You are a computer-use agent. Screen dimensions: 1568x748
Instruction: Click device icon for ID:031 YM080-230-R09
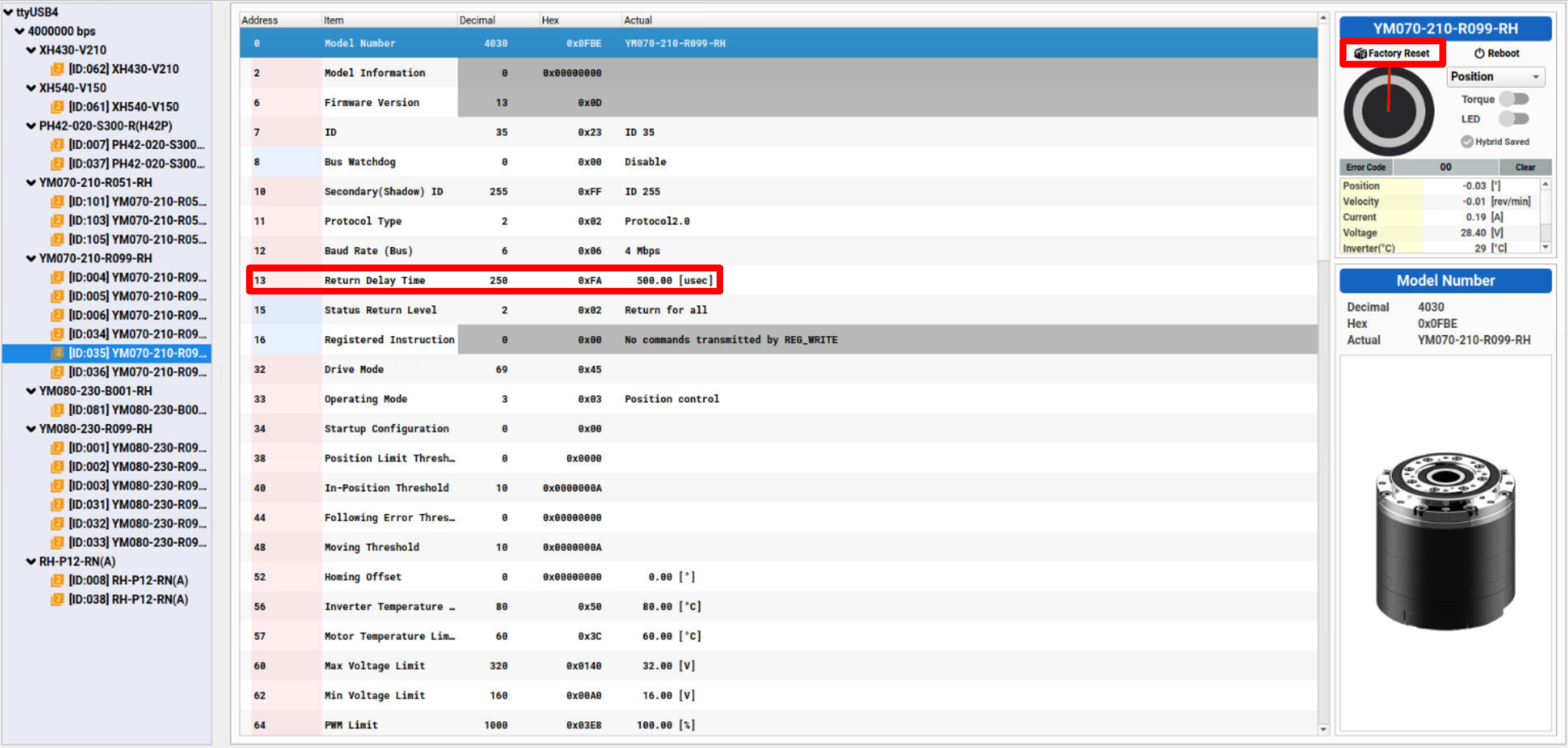pyautogui.click(x=57, y=504)
